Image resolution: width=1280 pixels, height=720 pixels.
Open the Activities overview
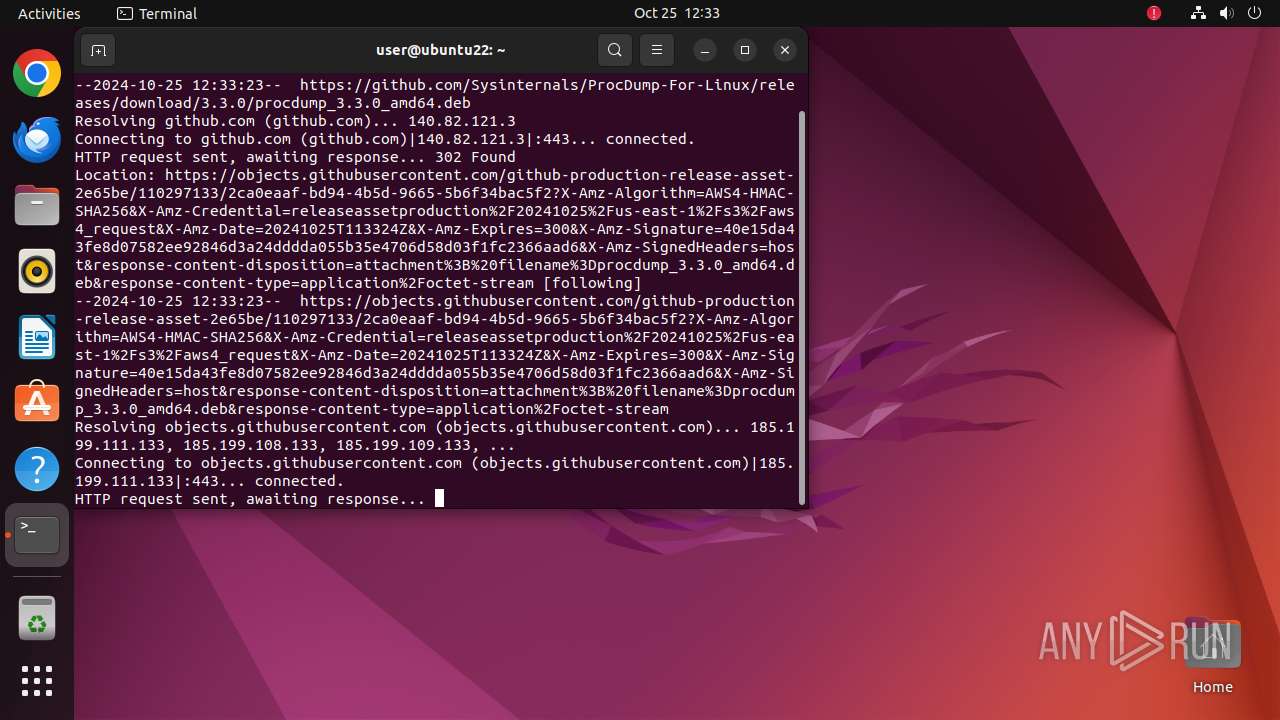point(49,13)
